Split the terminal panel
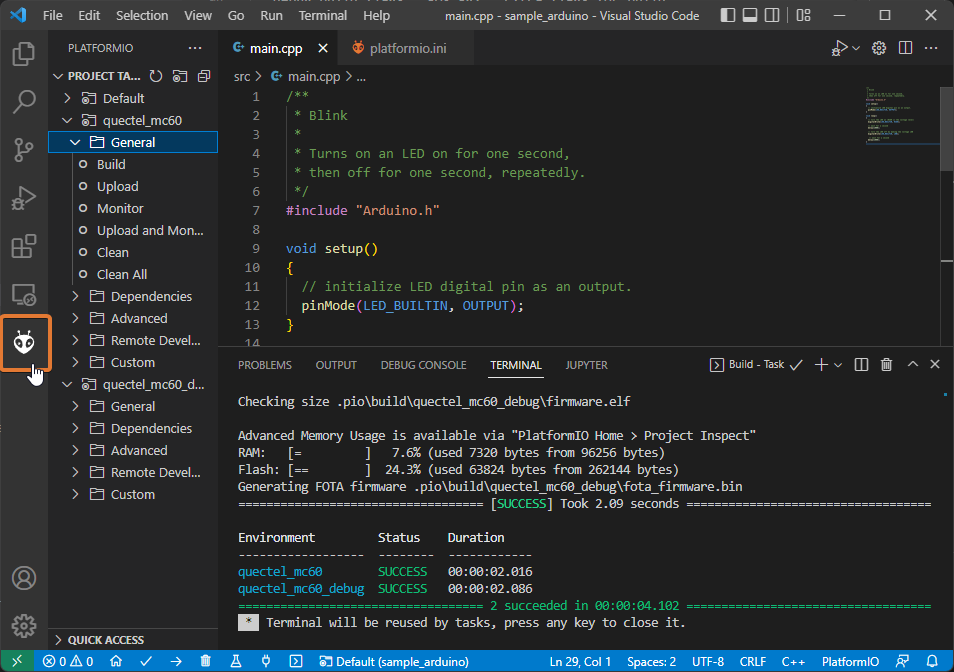This screenshot has width=954, height=672. (861, 365)
